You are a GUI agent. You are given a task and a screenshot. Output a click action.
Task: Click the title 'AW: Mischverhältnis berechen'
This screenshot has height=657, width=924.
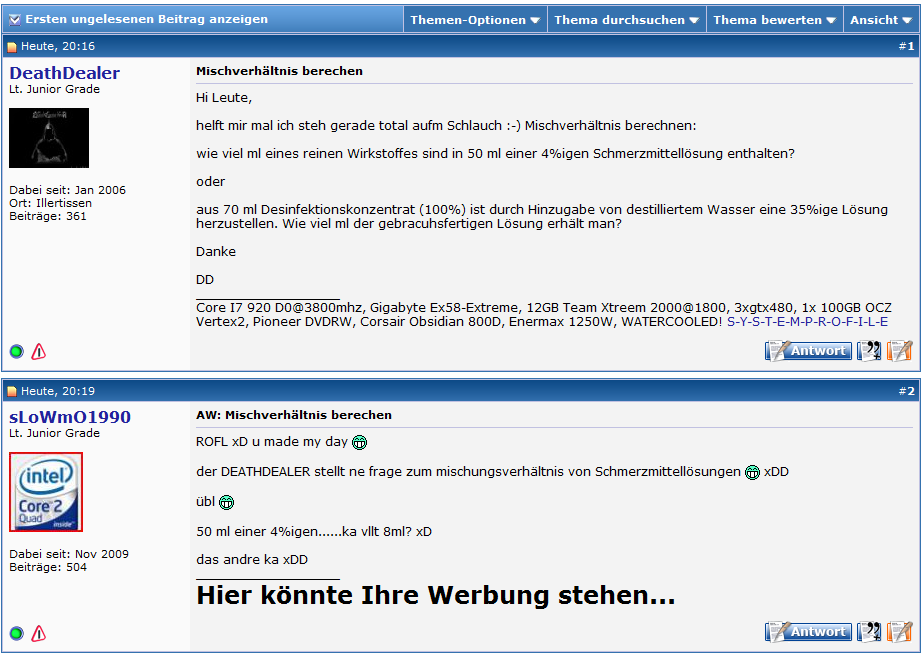point(294,415)
